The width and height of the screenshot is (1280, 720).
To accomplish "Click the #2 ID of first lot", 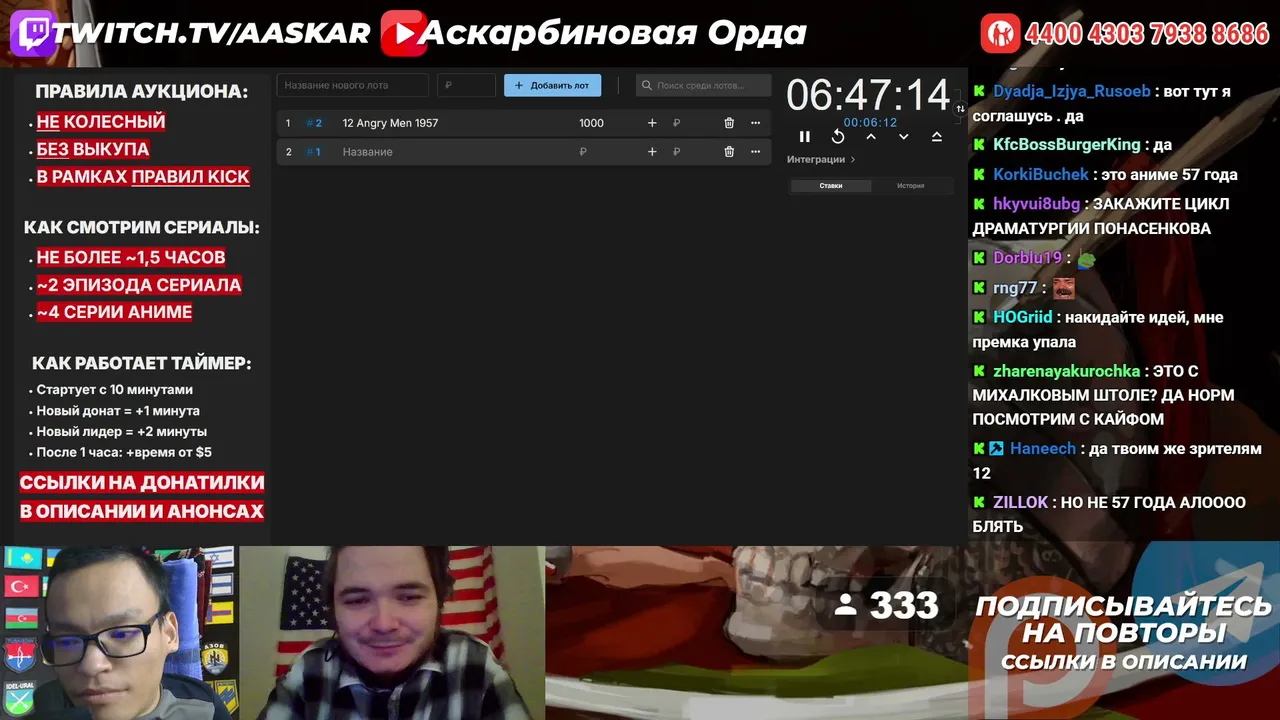I will (x=314, y=123).
